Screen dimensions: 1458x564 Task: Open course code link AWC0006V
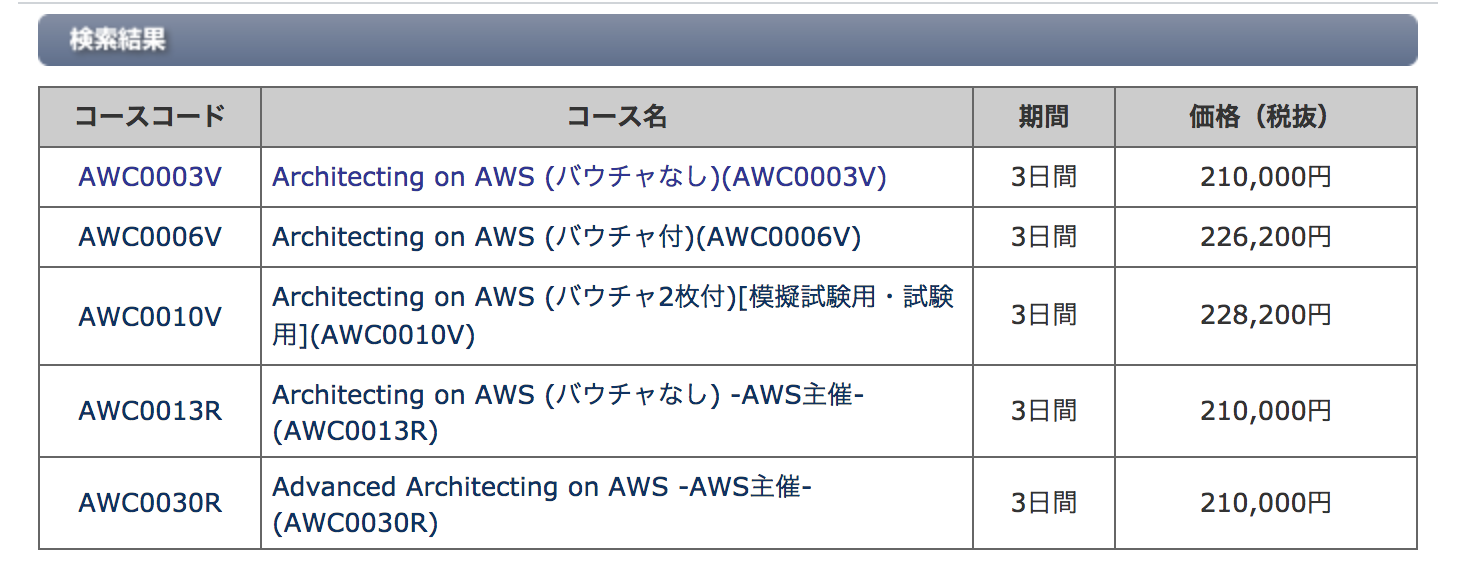[x=150, y=237]
